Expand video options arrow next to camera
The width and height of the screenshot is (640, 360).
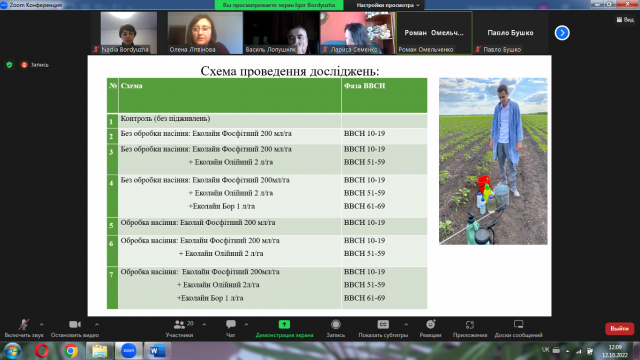[97, 324]
